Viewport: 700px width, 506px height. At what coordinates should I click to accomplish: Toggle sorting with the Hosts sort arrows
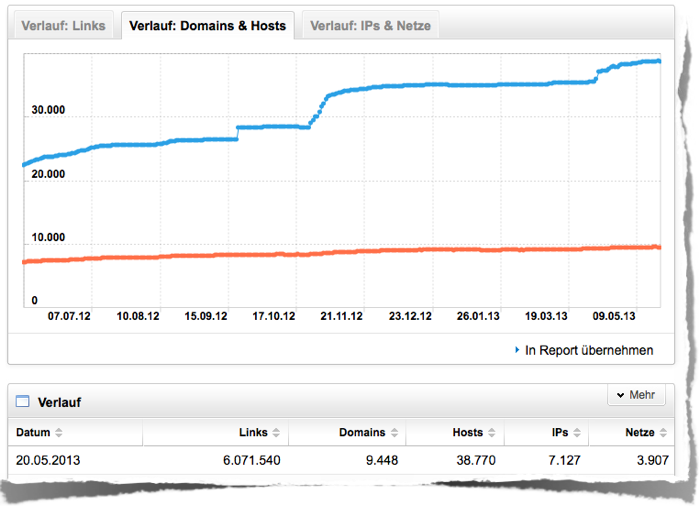tap(492, 433)
